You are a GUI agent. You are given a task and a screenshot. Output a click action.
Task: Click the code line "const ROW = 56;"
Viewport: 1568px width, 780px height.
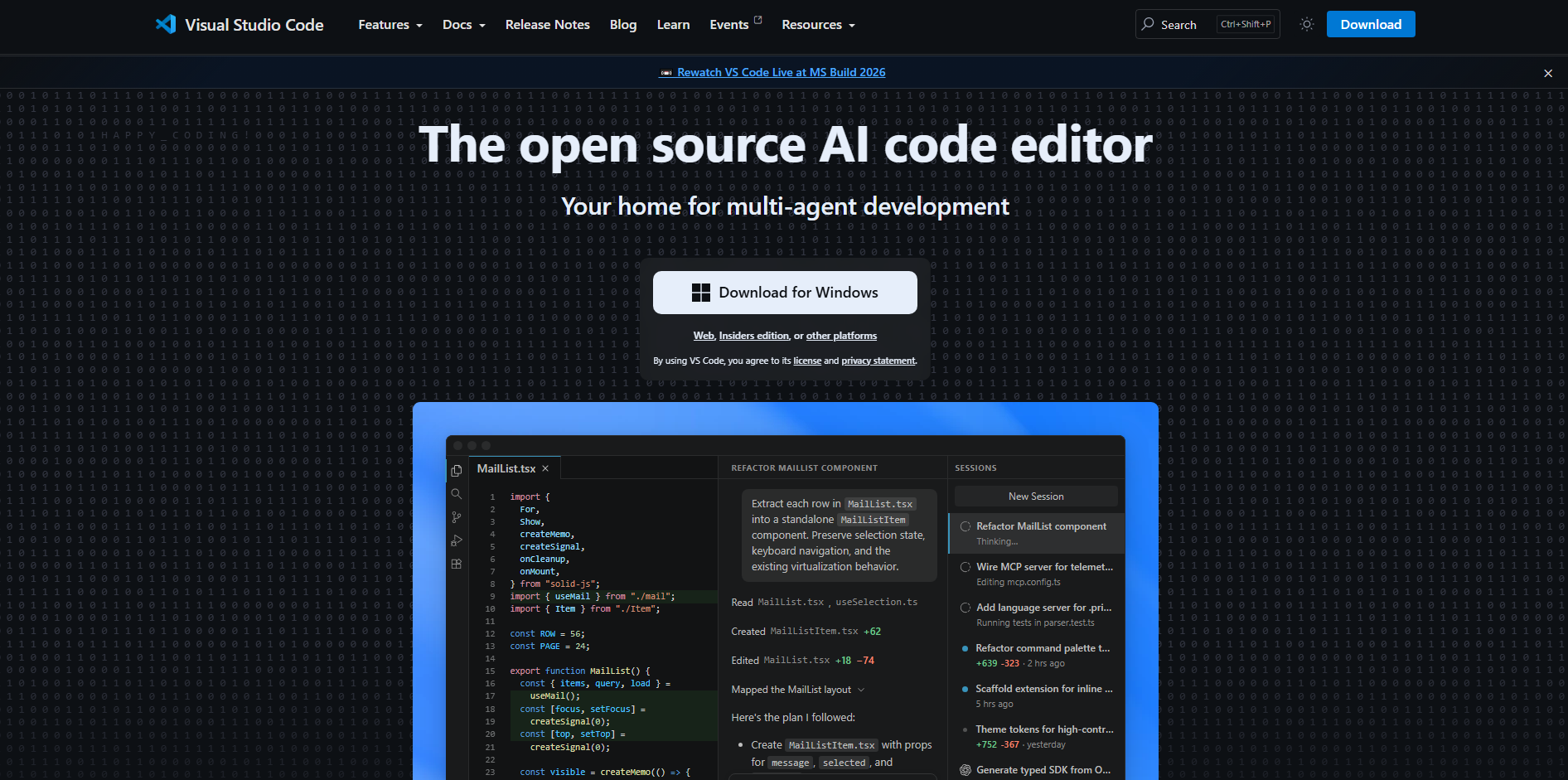547,634
